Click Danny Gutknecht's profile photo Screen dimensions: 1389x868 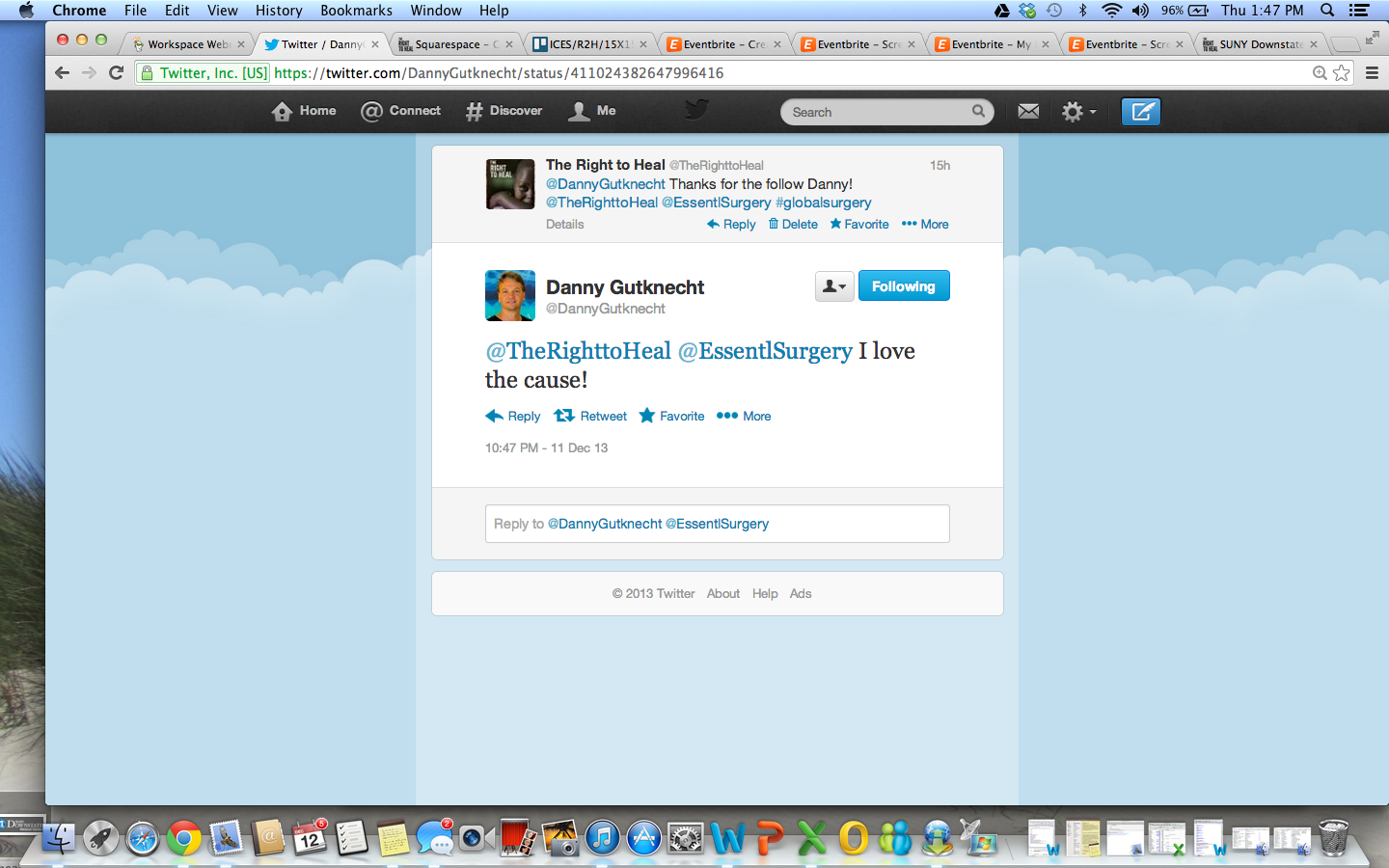point(510,295)
